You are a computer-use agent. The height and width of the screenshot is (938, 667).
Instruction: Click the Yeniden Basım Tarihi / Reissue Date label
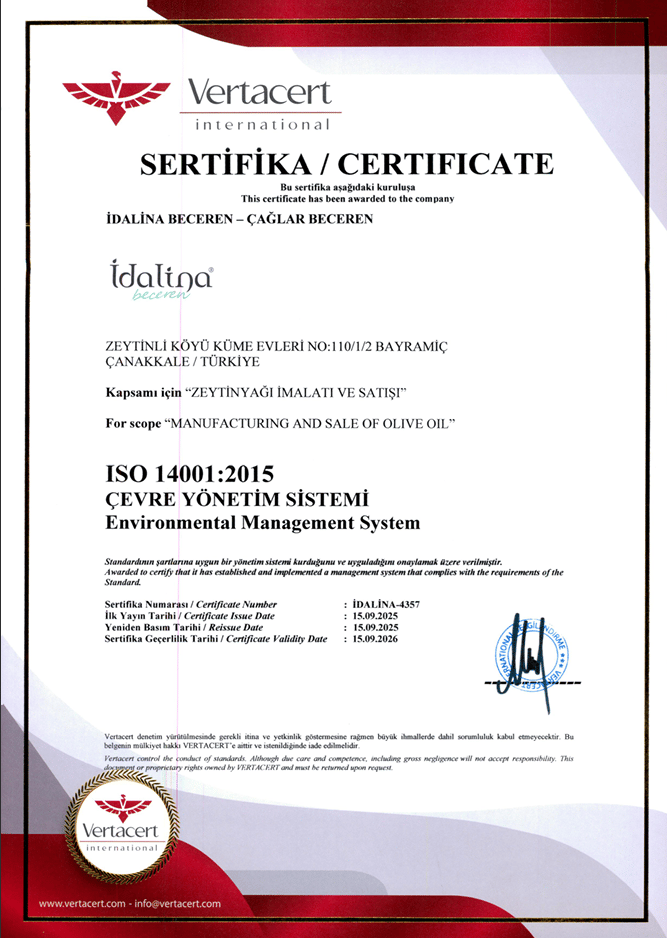[184, 627]
